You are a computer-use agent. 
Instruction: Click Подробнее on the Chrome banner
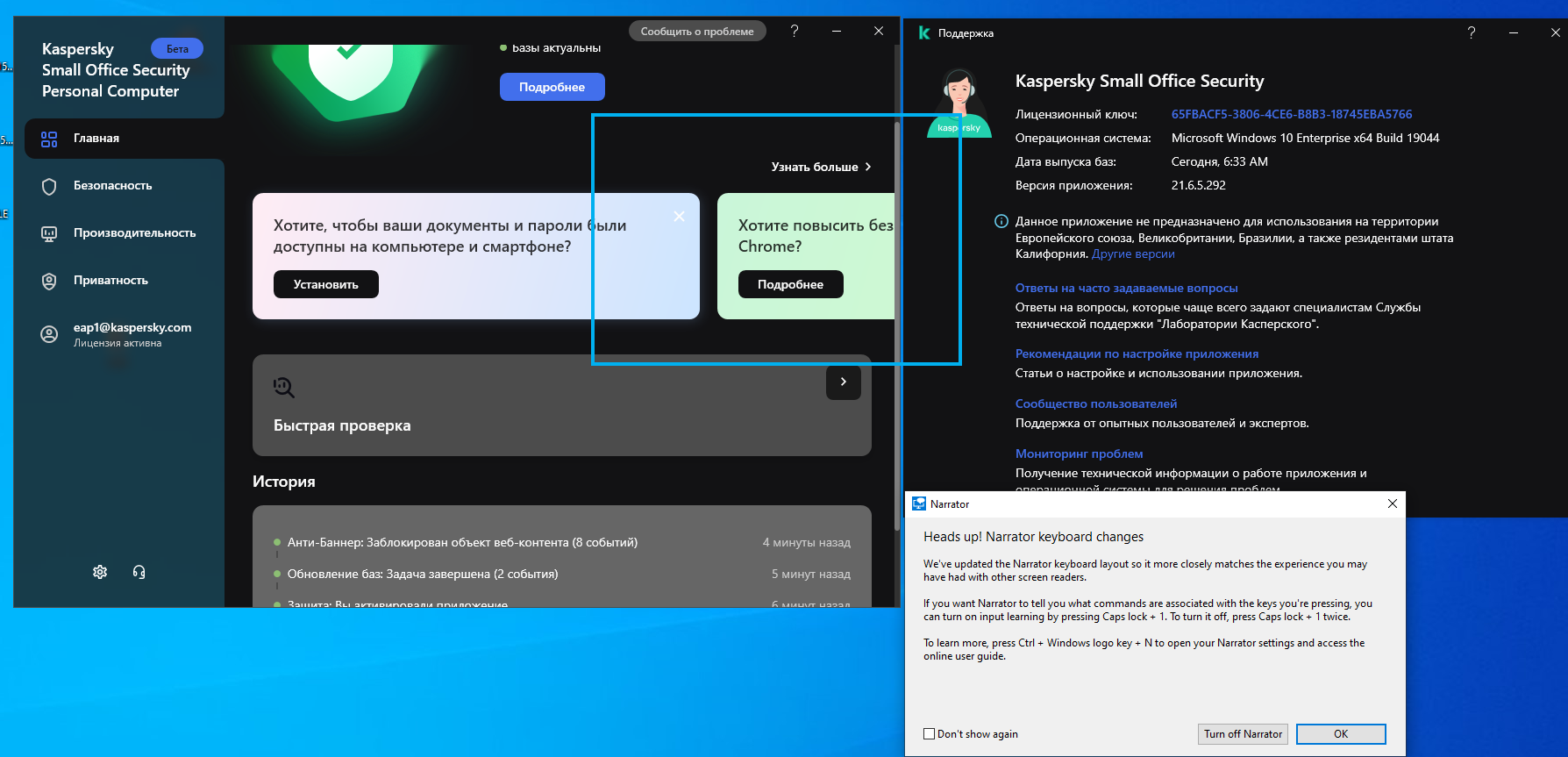tap(790, 284)
